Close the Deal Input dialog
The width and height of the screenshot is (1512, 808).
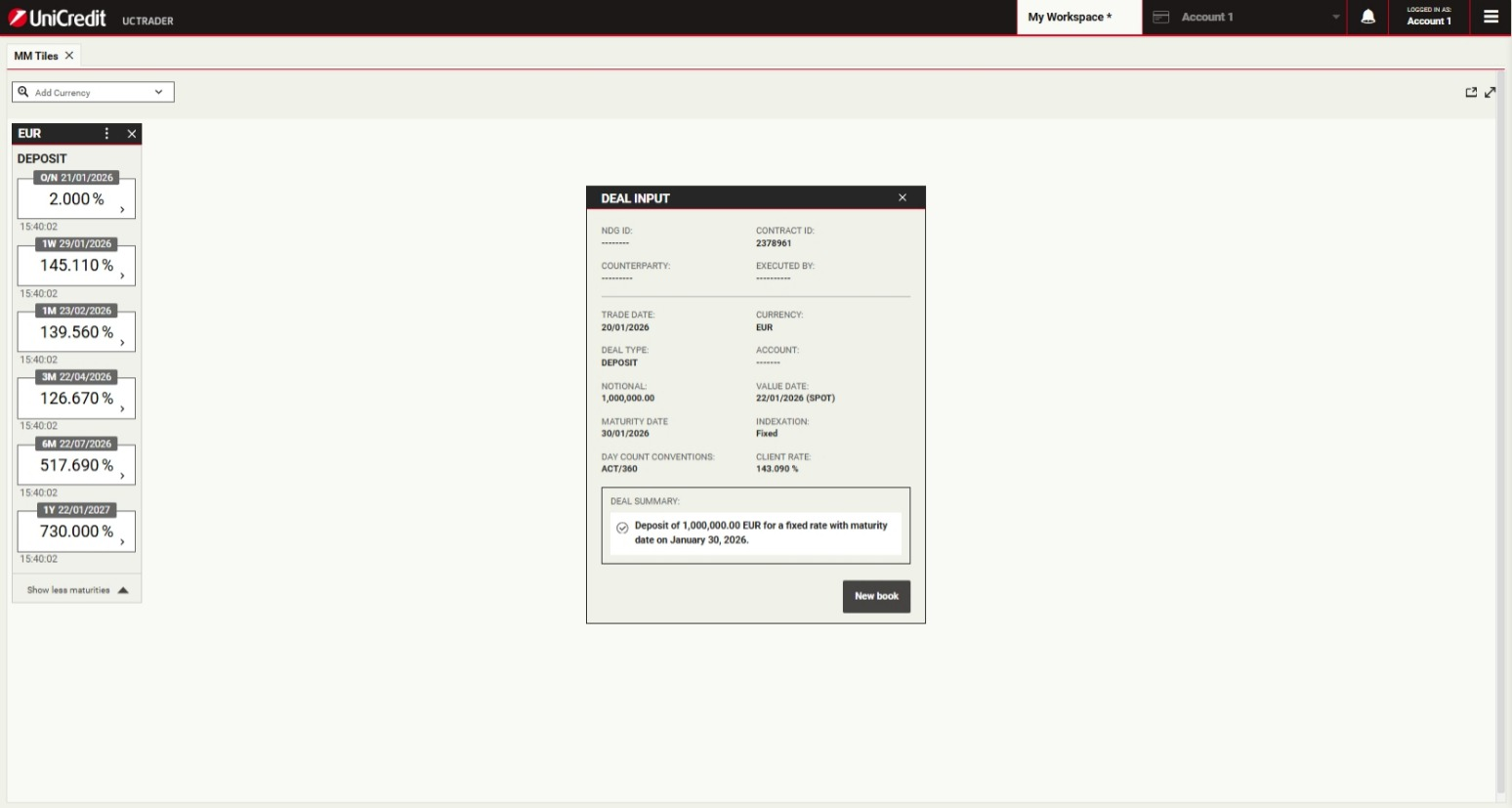[903, 197]
